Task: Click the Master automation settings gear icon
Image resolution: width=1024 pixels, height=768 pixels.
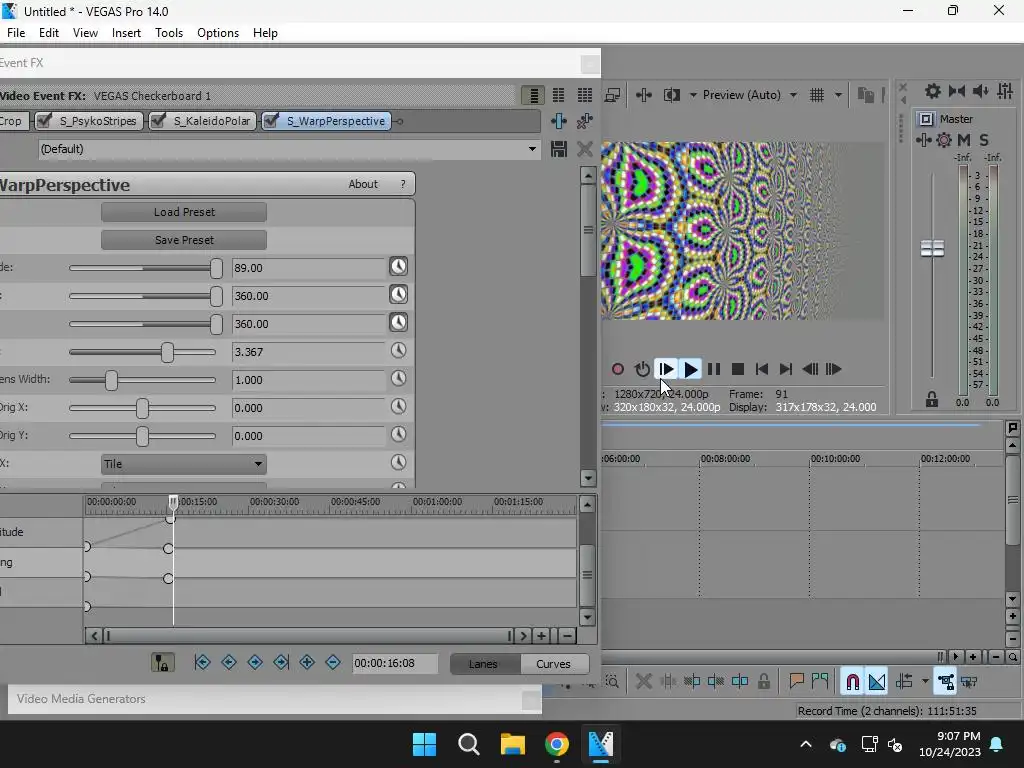Action: click(944, 140)
